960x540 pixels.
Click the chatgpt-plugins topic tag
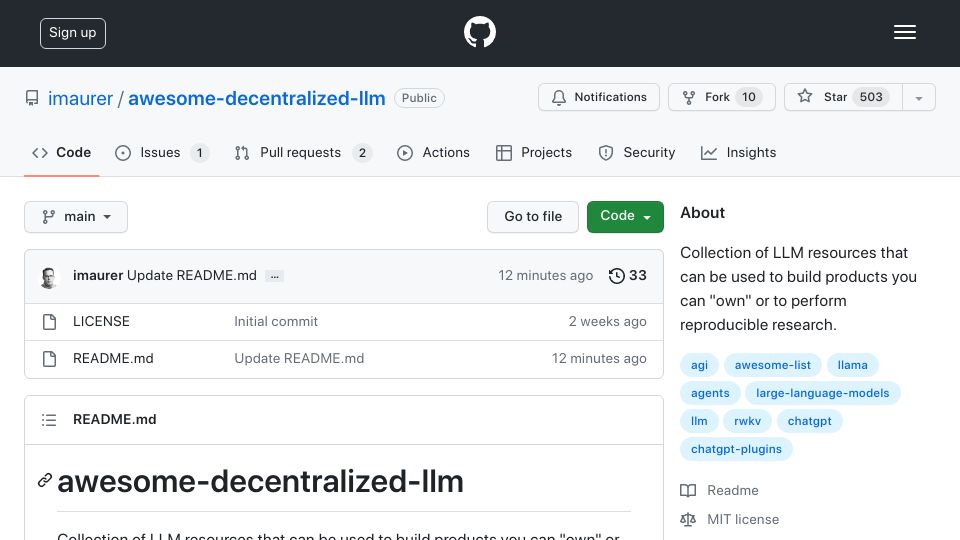[736, 449]
